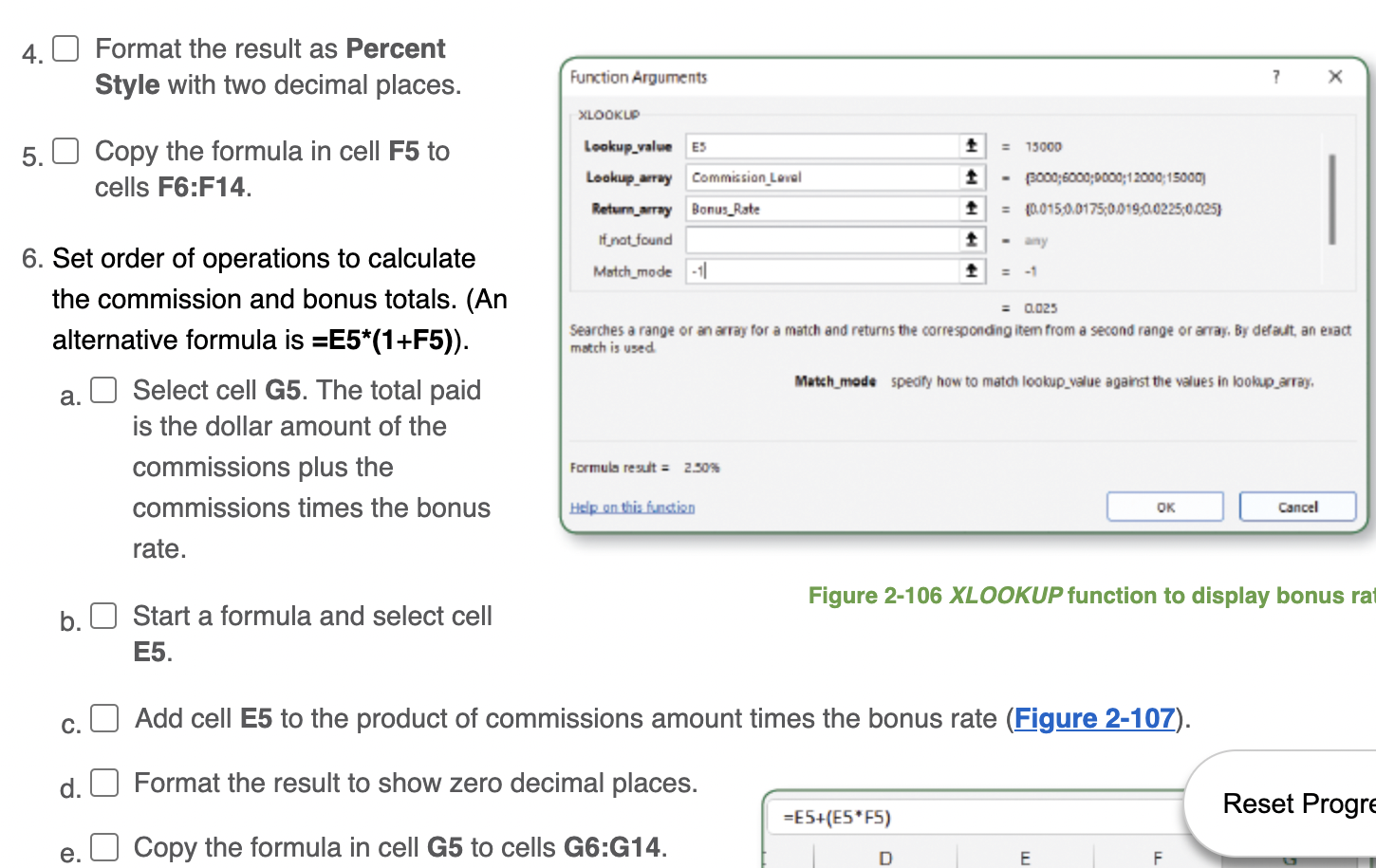The image size is (1376, 868).
Task: Cancel the Function Arguments dialog
Action: click(x=1296, y=506)
